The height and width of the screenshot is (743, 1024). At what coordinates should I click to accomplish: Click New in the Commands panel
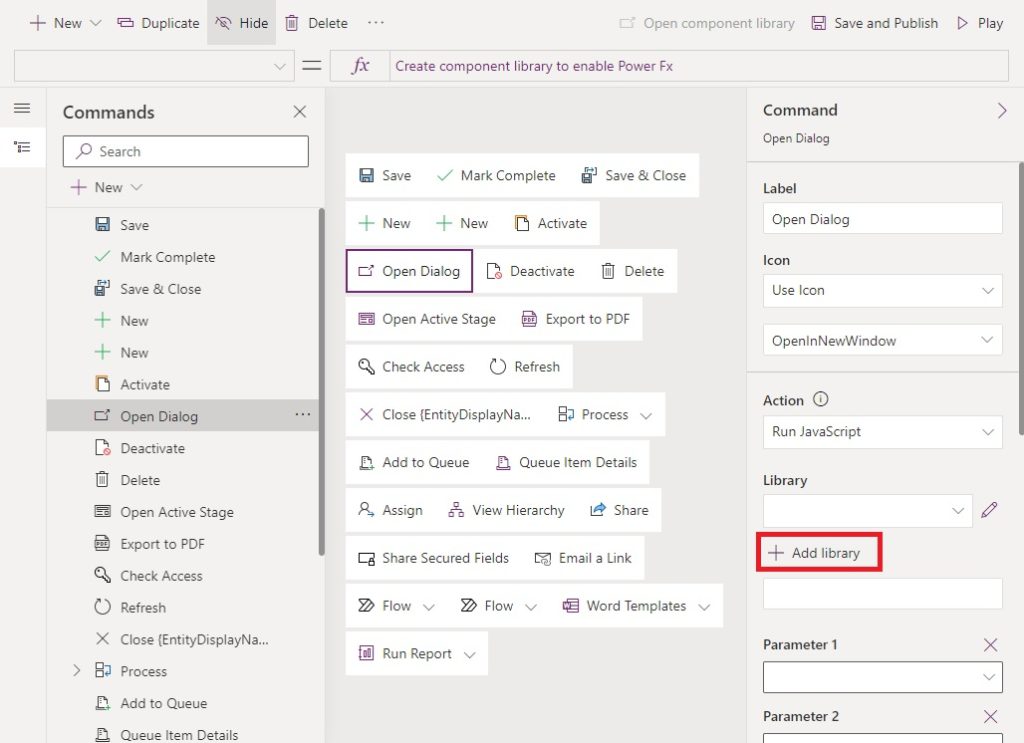(x=107, y=187)
